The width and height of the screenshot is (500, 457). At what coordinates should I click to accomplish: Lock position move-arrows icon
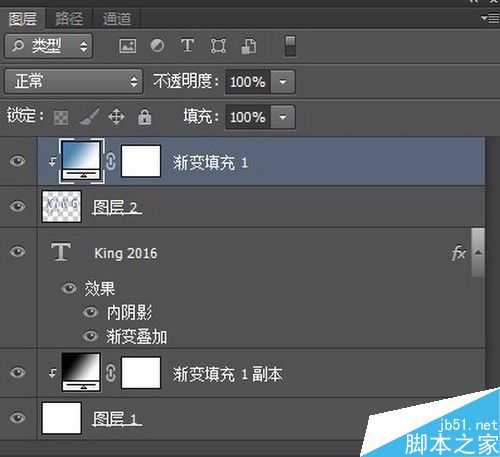point(116,117)
